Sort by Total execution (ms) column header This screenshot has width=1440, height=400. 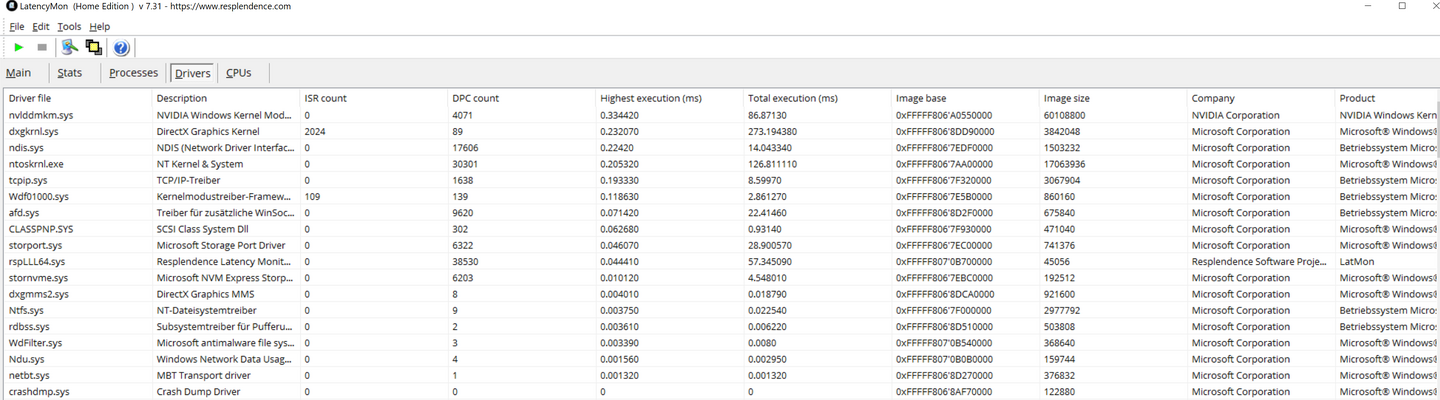pyautogui.click(x=818, y=98)
